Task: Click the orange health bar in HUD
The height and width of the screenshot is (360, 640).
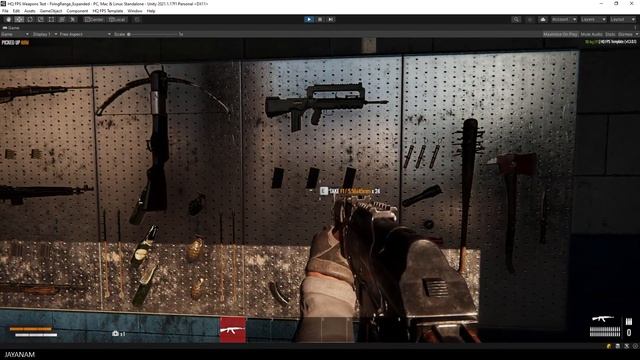Action: pos(31,329)
